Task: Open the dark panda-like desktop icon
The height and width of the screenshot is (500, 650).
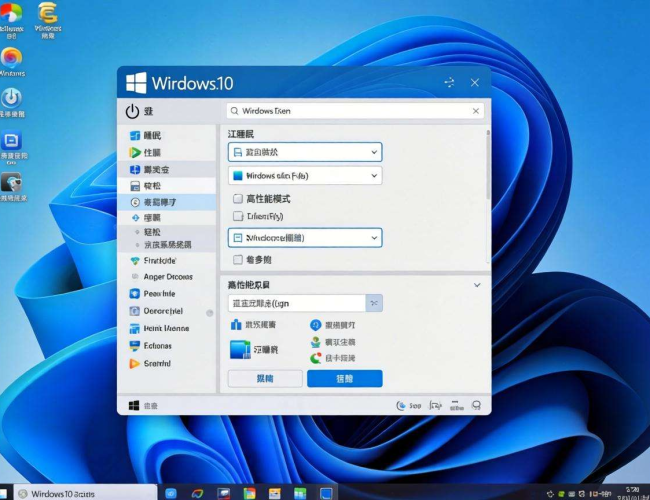Action: tap(13, 187)
